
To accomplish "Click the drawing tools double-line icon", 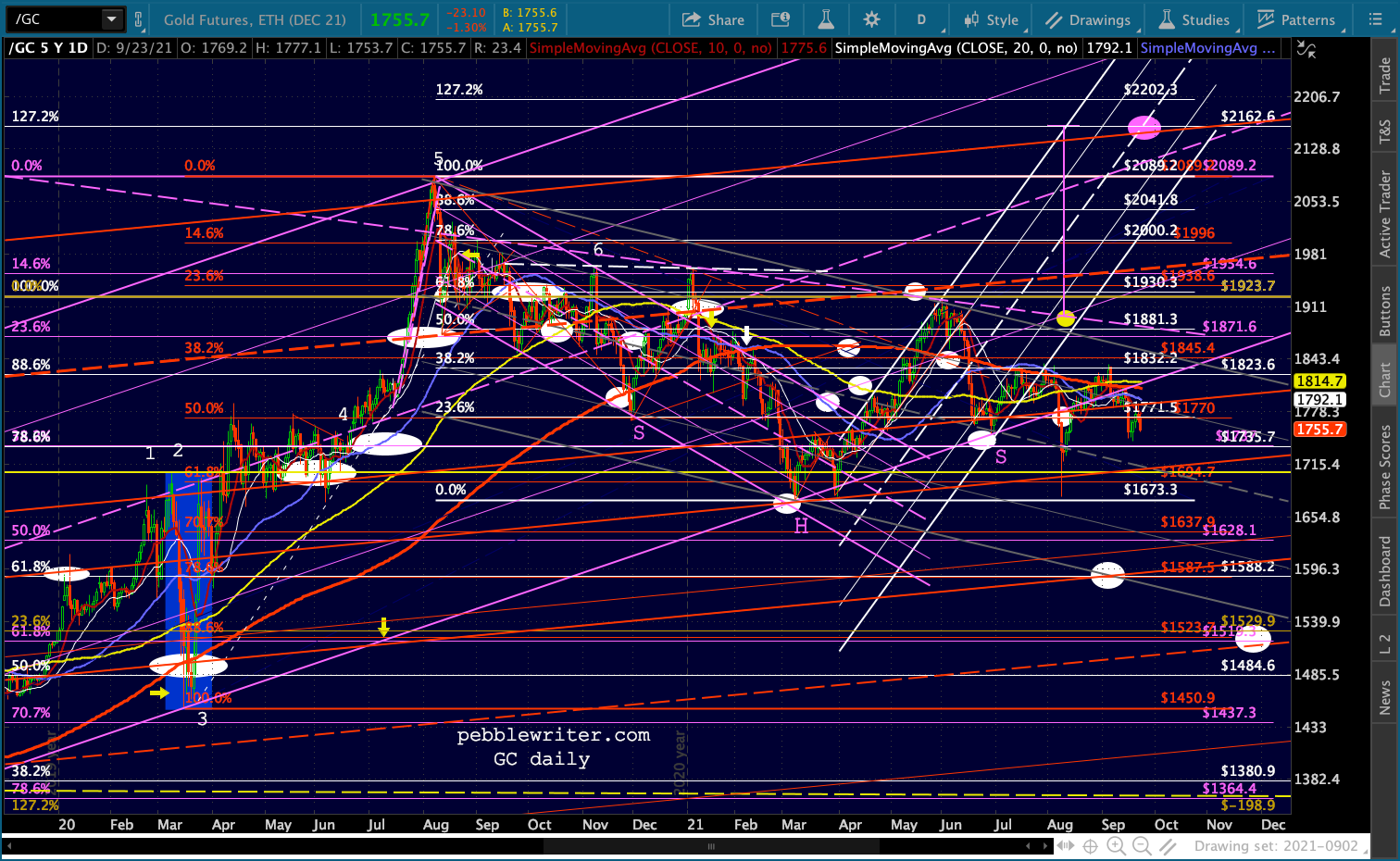I will coord(1168,845).
